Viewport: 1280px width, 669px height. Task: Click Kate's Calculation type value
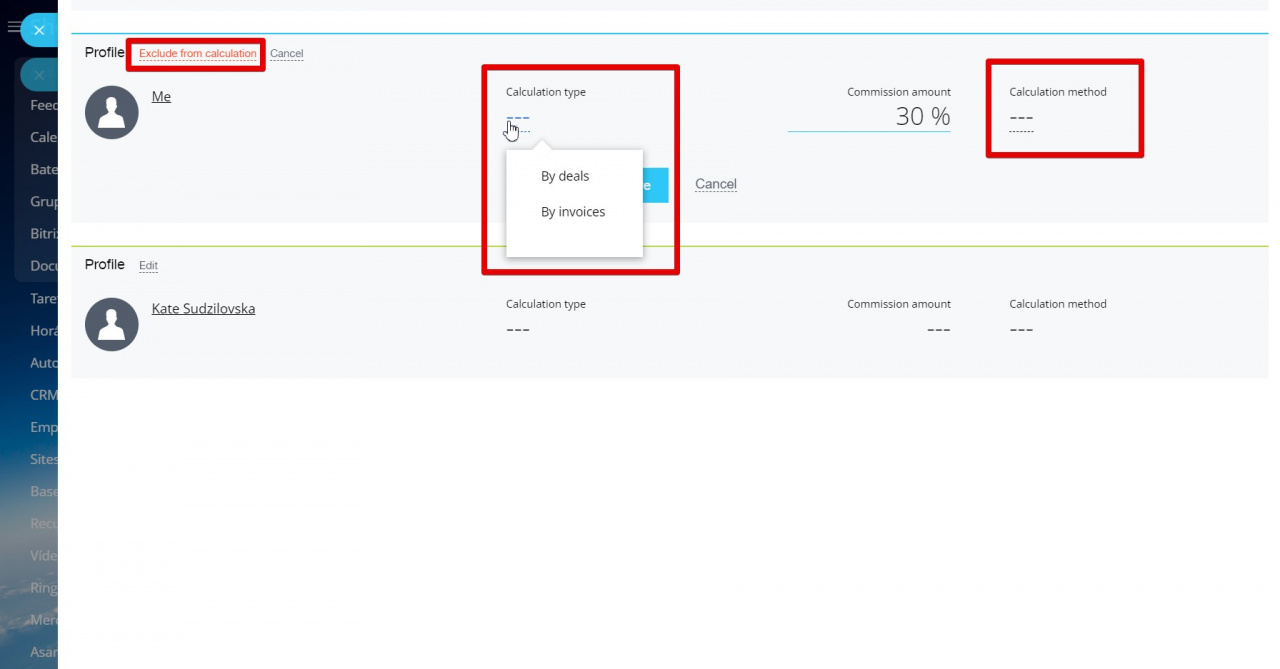517,329
